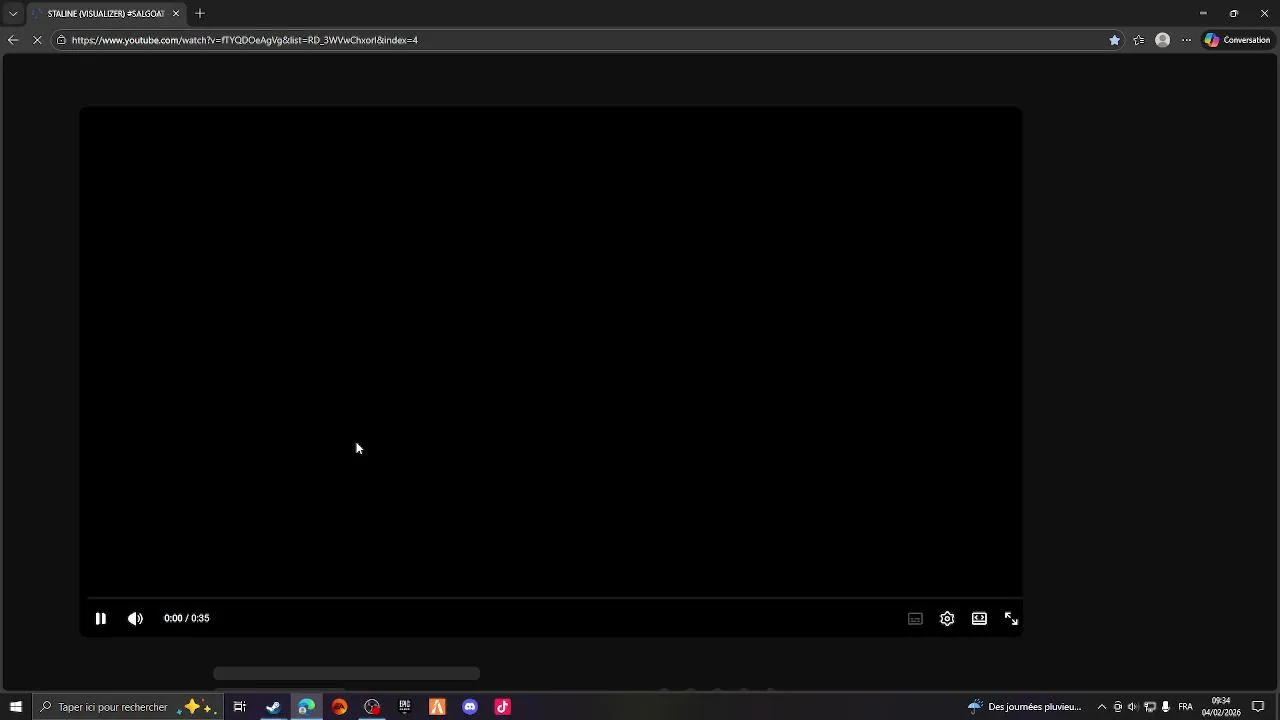View site information lock icon
The height and width of the screenshot is (720, 1280).
click(61, 40)
